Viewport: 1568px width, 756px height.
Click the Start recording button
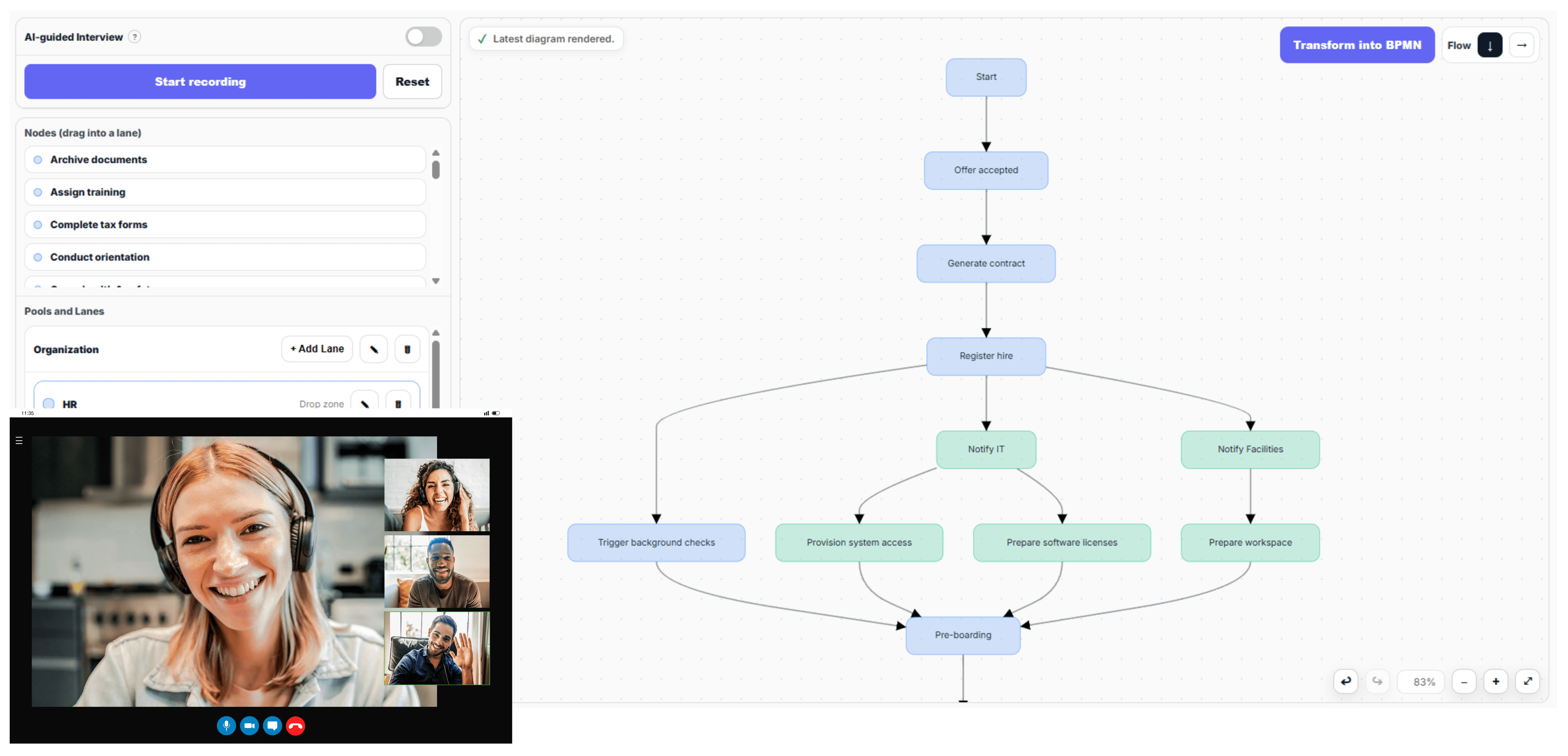pyautogui.click(x=200, y=82)
